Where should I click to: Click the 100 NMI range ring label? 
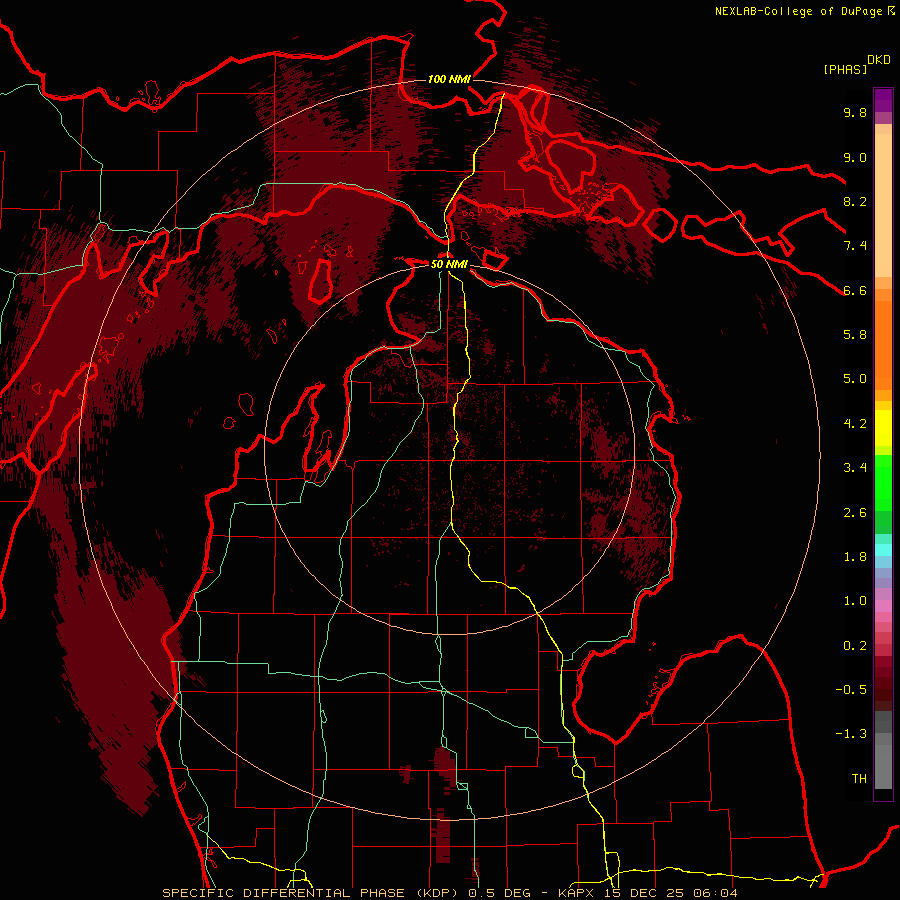(x=449, y=79)
